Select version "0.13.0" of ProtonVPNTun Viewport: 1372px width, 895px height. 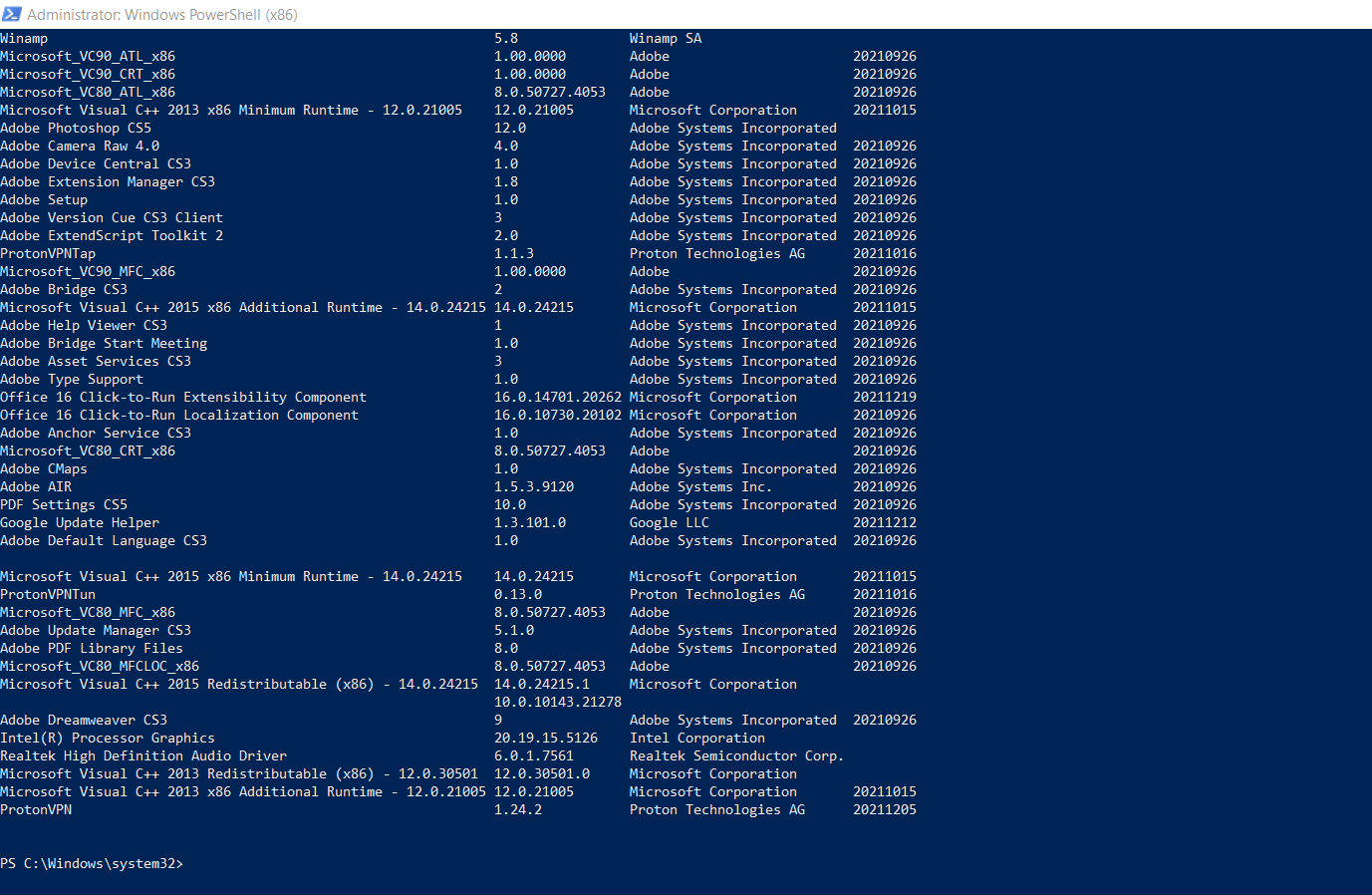click(x=518, y=595)
